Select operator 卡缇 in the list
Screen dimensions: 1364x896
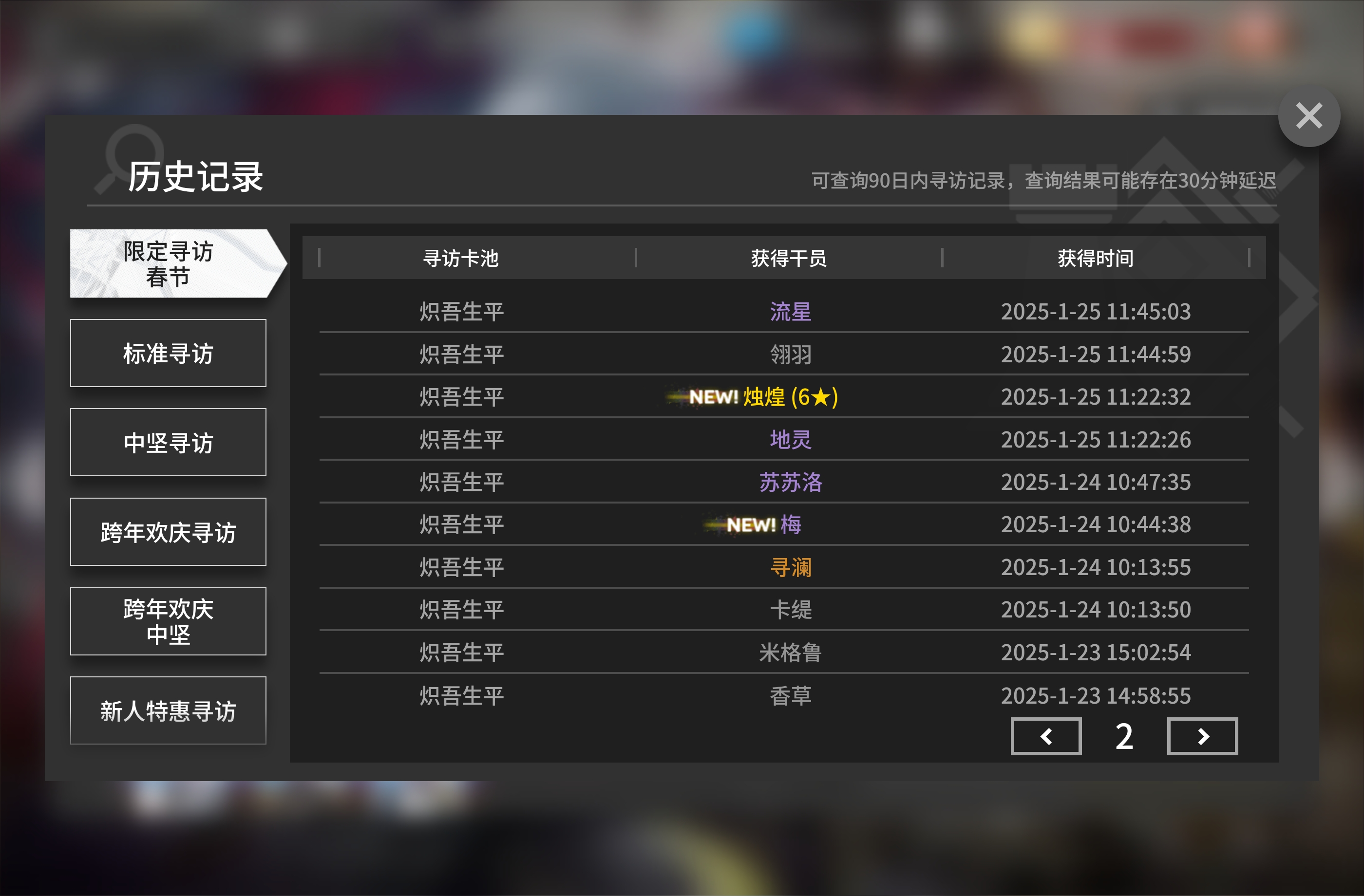click(790, 610)
